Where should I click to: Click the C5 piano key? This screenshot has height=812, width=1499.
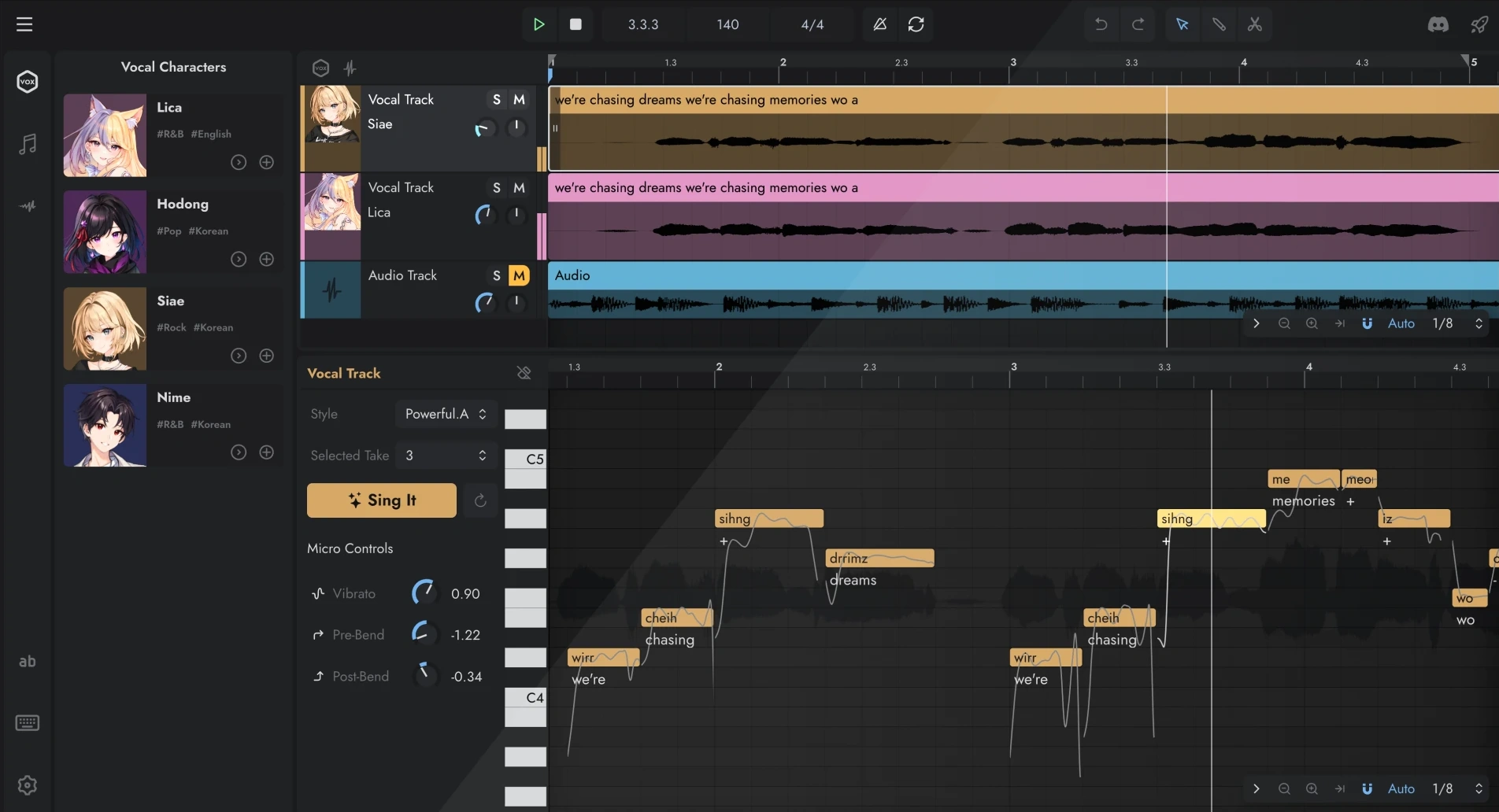(x=525, y=459)
